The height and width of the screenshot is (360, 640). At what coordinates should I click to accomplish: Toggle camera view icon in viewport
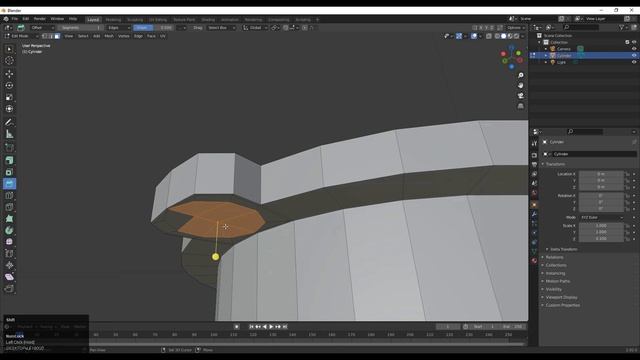click(x=520, y=96)
